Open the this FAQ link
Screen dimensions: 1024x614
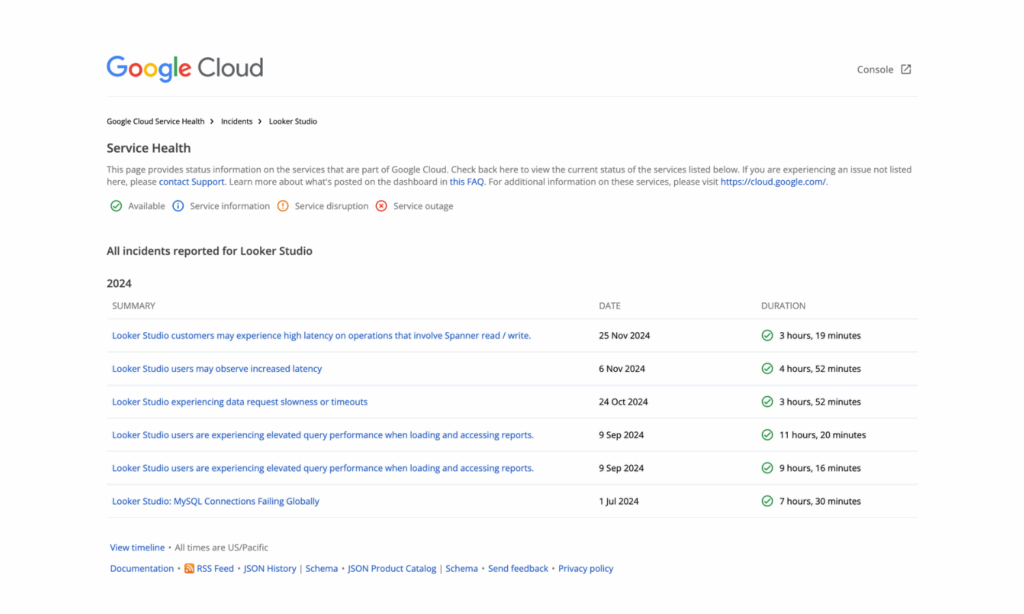point(466,182)
